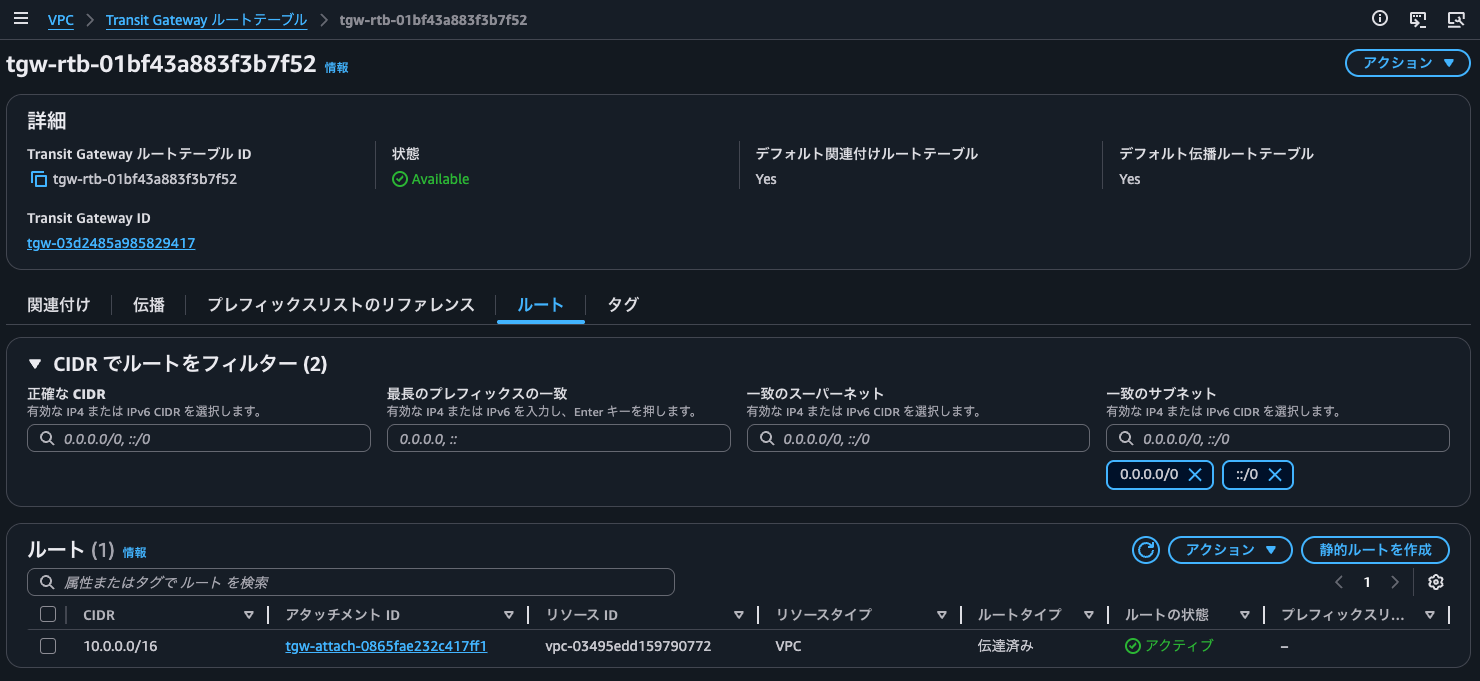Click the magnifier in the 正確な CIDR field
1480x681 pixels.
pyautogui.click(x=48, y=437)
